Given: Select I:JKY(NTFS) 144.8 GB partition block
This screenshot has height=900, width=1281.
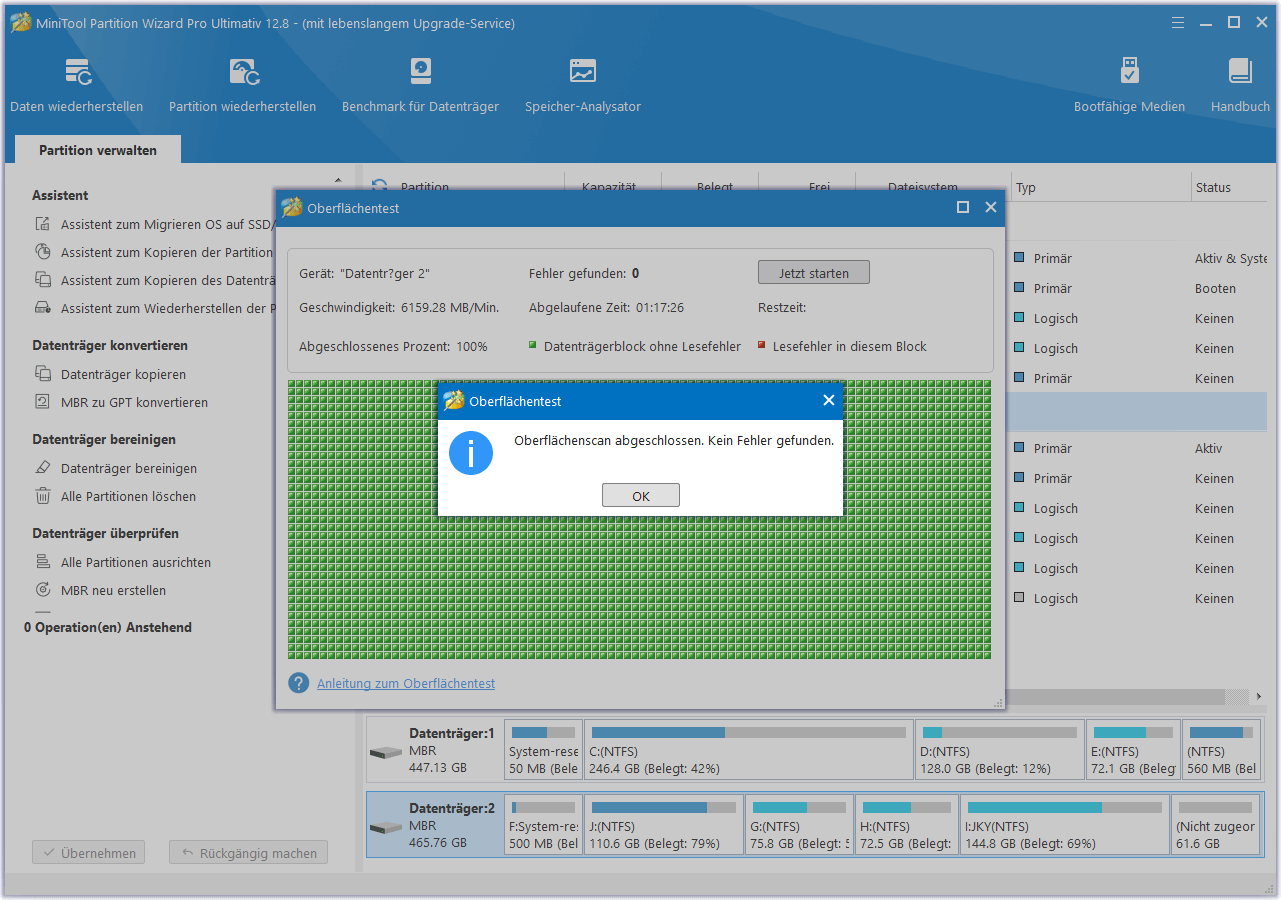Looking at the screenshot, I should point(1064,825).
